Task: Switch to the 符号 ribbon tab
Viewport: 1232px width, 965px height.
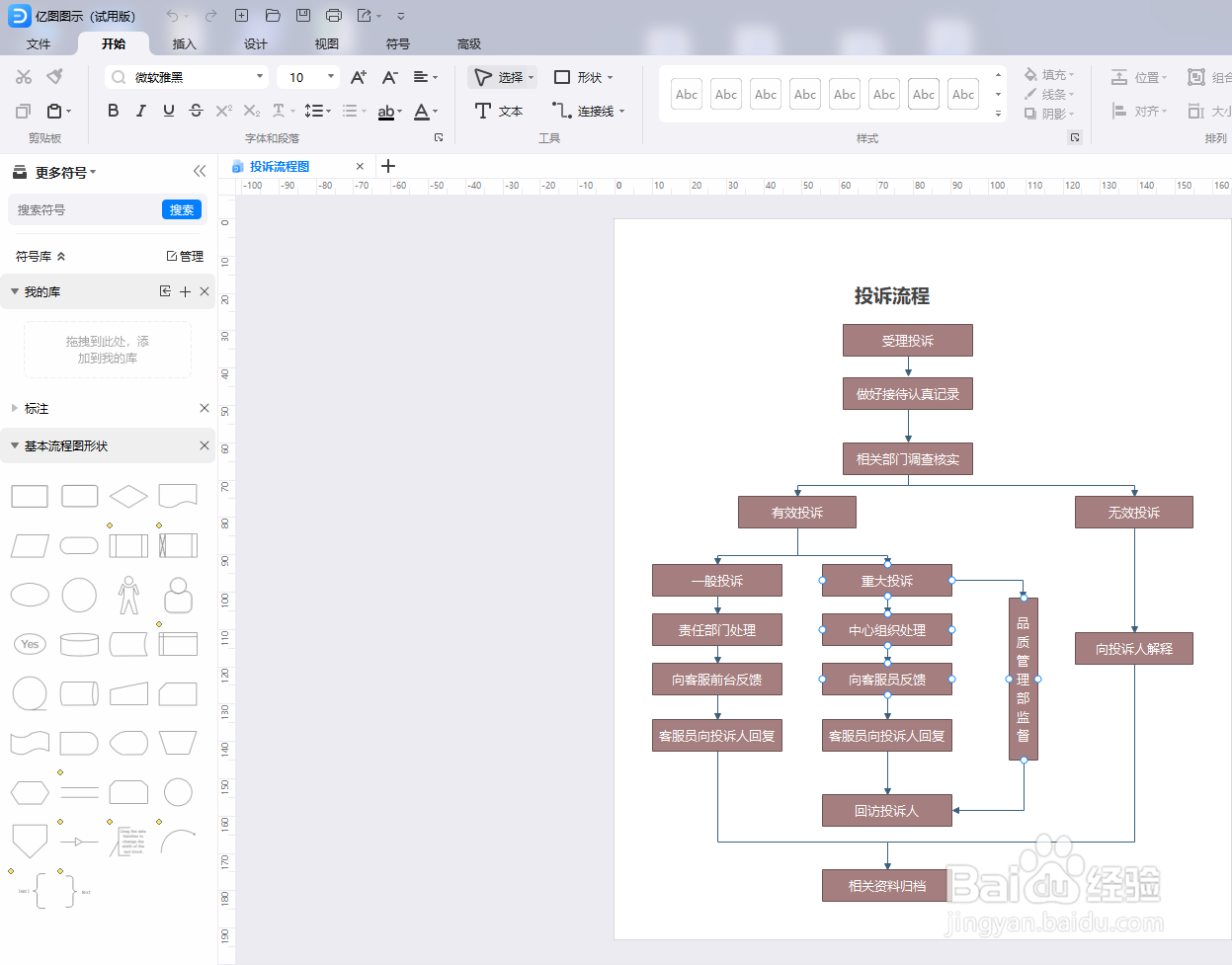Action: pyautogui.click(x=398, y=43)
